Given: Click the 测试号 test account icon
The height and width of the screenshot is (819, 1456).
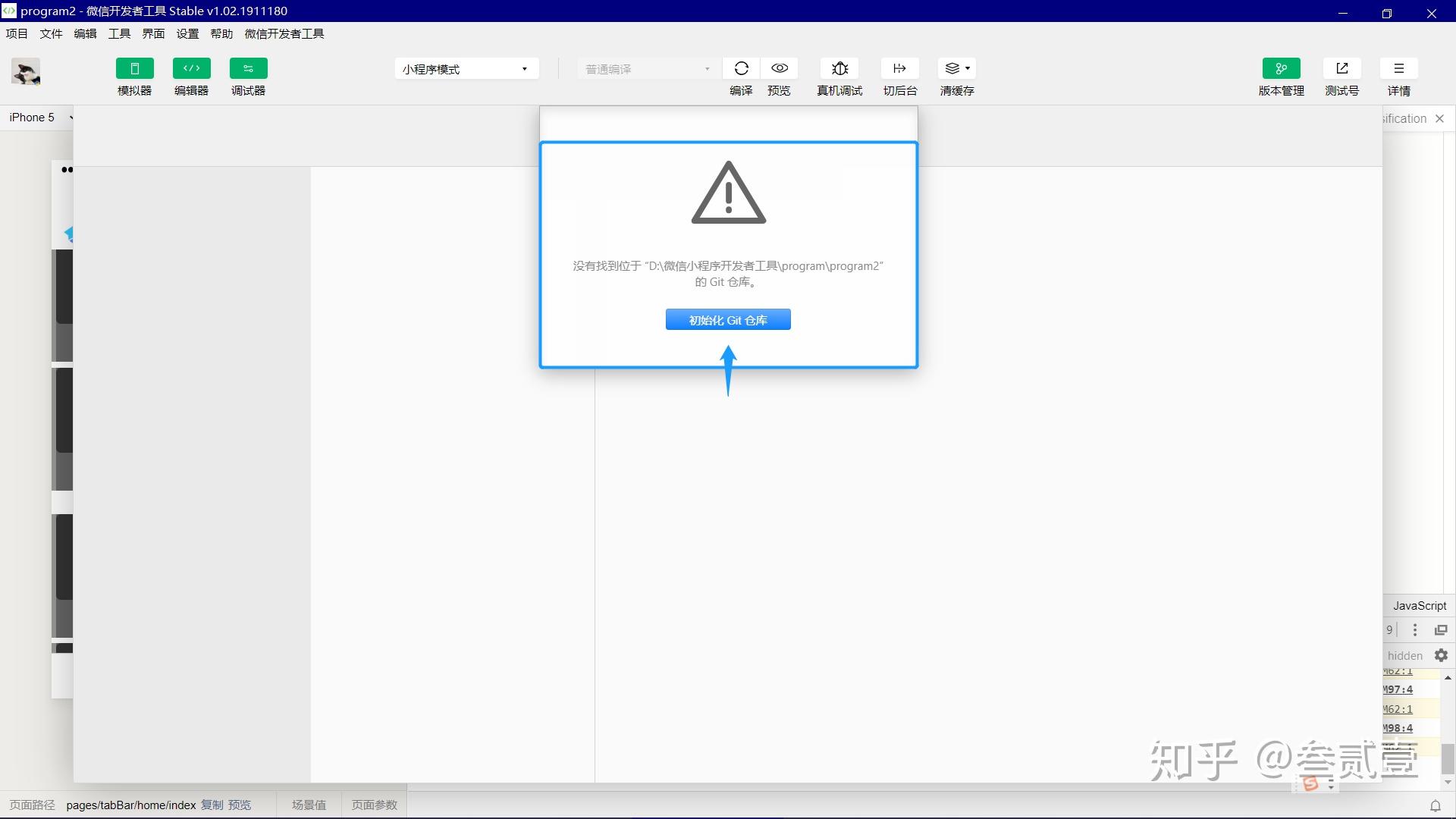Looking at the screenshot, I should click(1342, 68).
